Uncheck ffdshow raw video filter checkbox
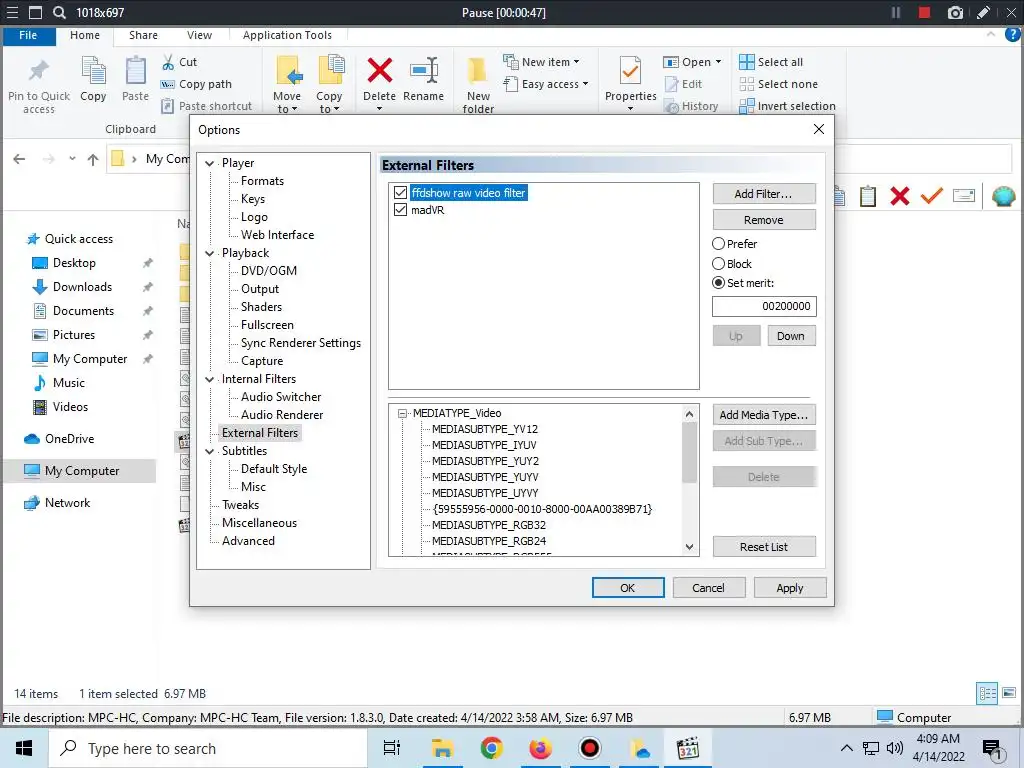This screenshot has width=1024, height=768. coord(400,193)
